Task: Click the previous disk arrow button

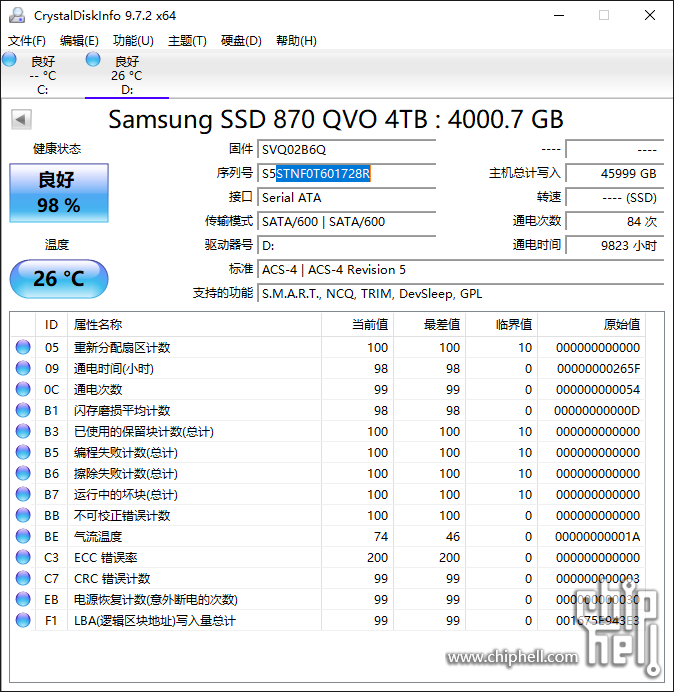Action: [21, 119]
